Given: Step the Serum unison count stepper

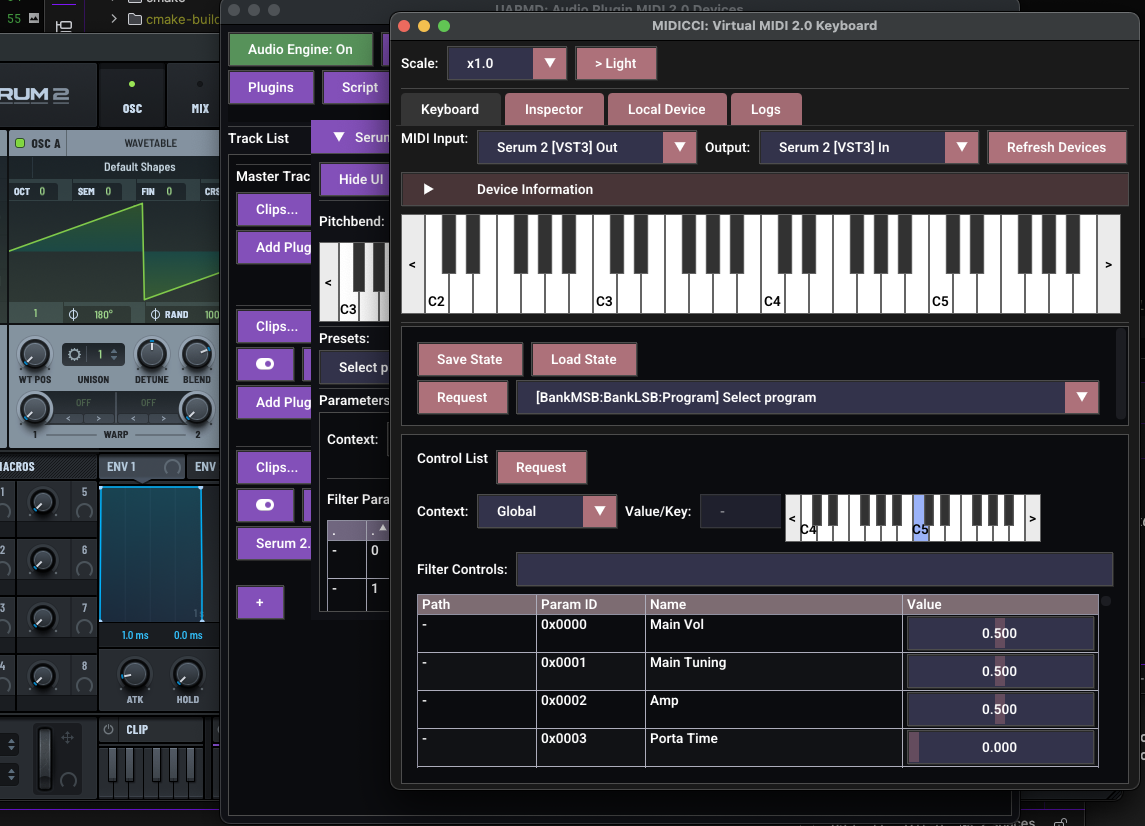Looking at the screenshot, I should point(114,355).
